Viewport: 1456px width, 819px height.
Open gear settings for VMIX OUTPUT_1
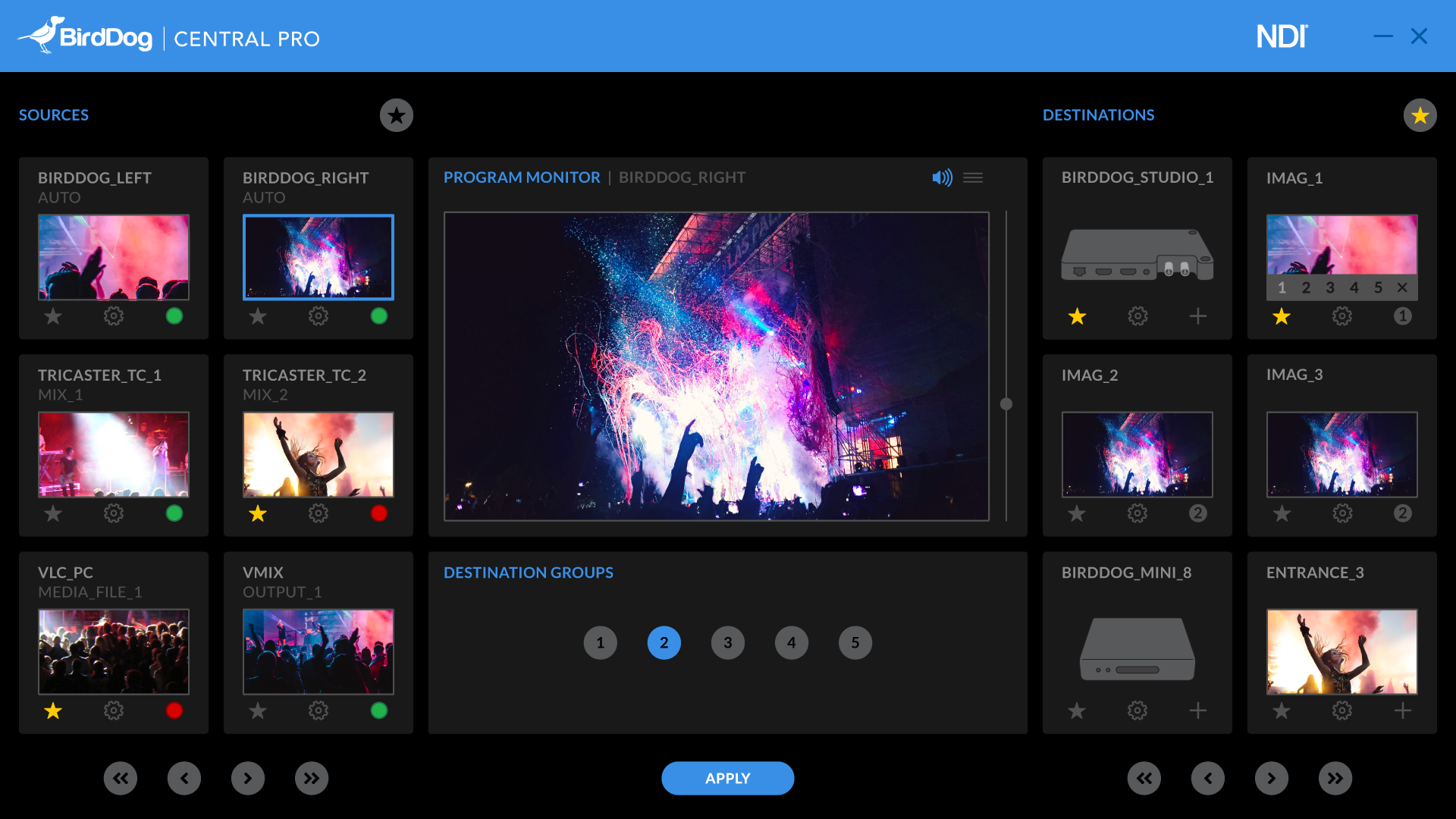[x=318, y=711]
